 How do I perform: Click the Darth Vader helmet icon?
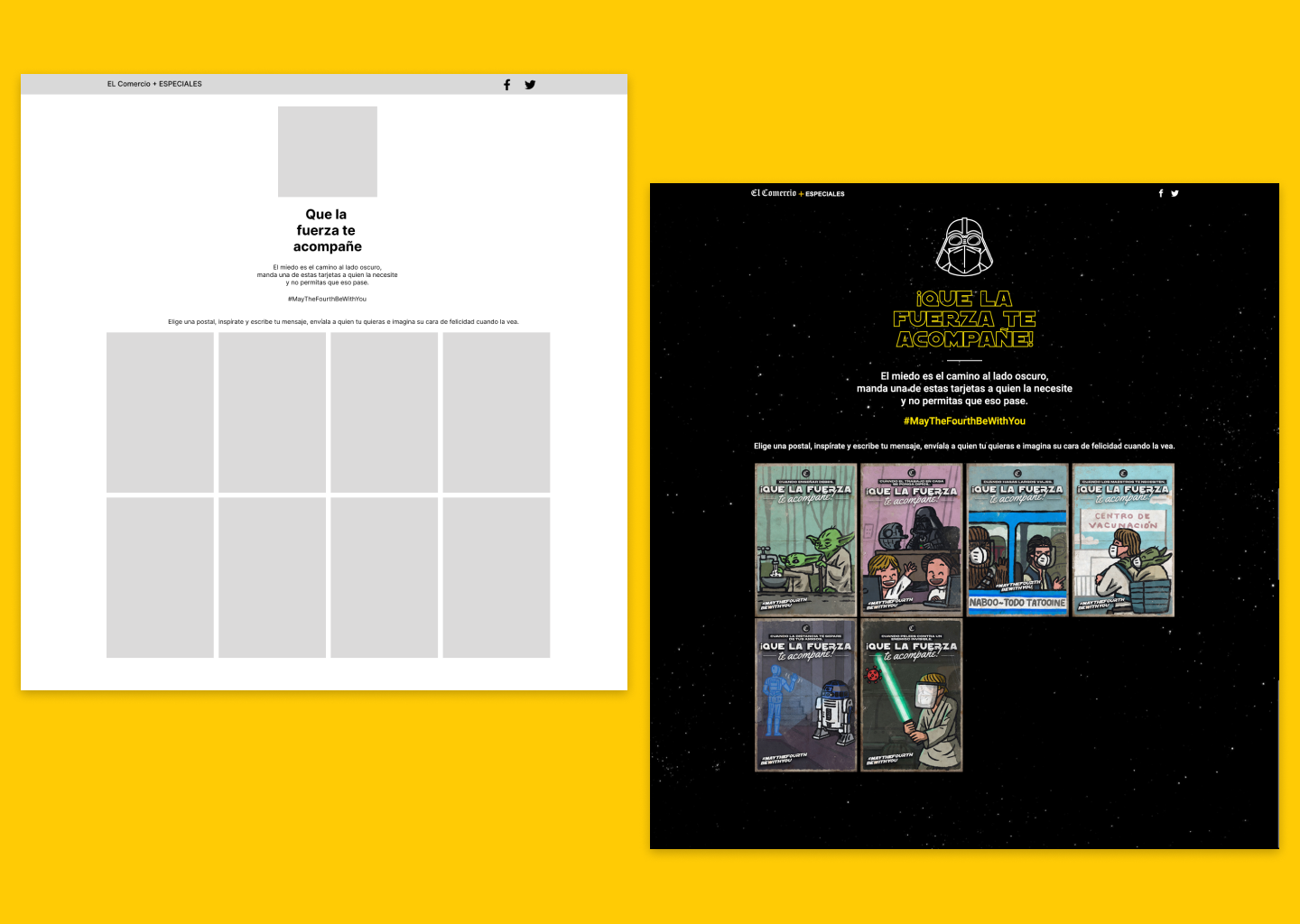click(x=964, y=246)
